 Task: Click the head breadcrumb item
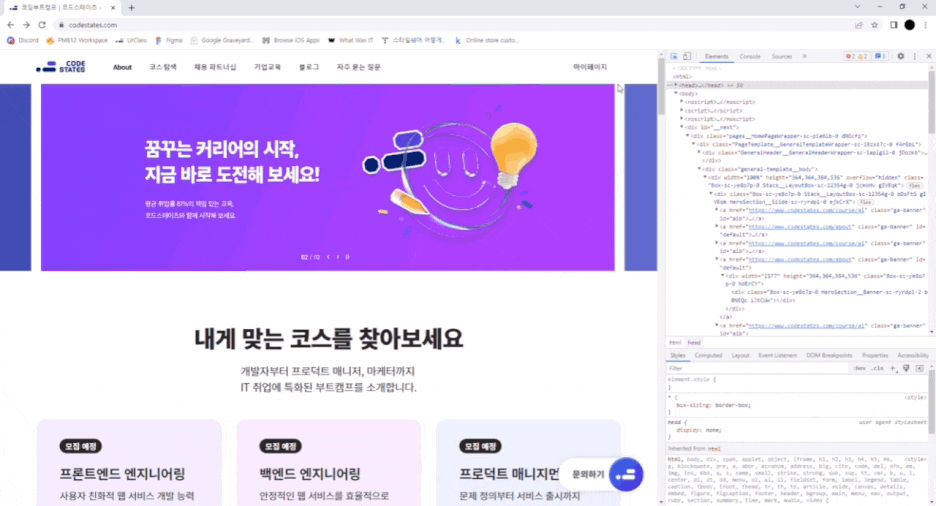(694, 343)
